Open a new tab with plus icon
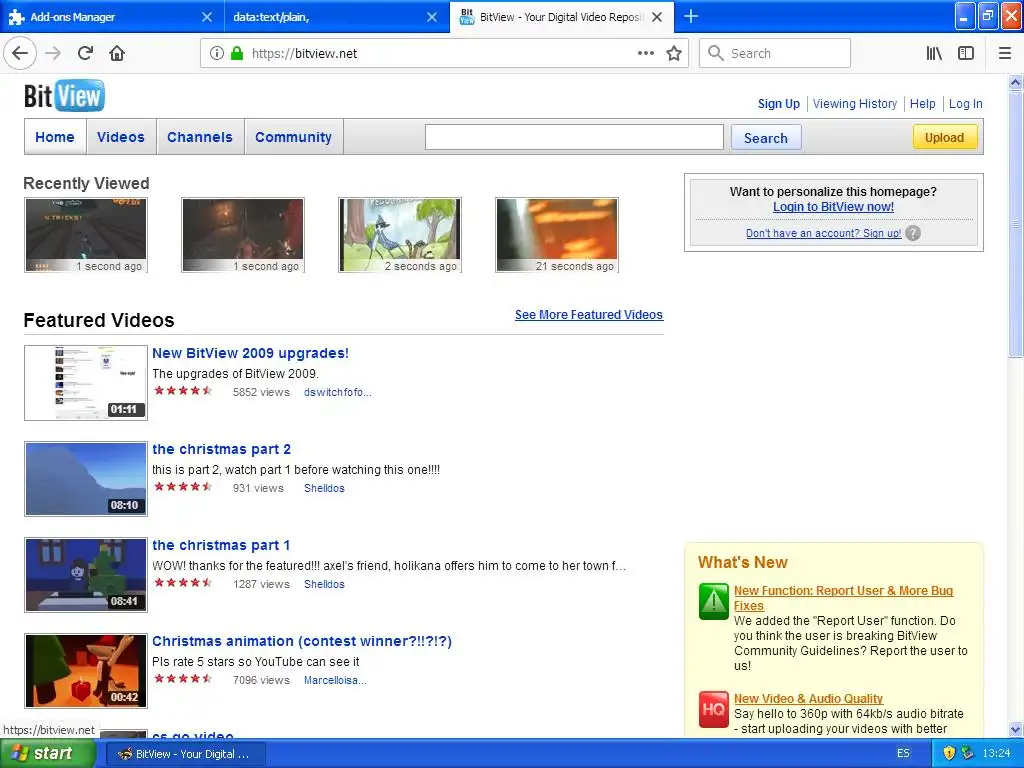1024x768 pixels. tap(690, 16)
